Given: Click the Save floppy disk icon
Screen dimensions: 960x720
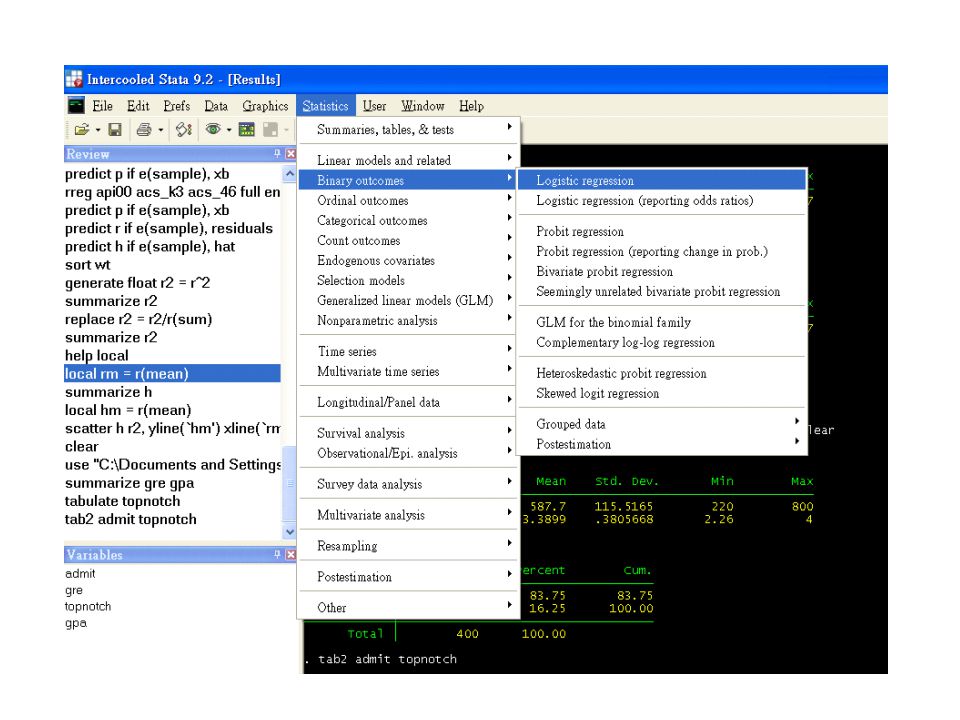Looking at the screenshot, I should pyautogui.click(x=115, y=130).
